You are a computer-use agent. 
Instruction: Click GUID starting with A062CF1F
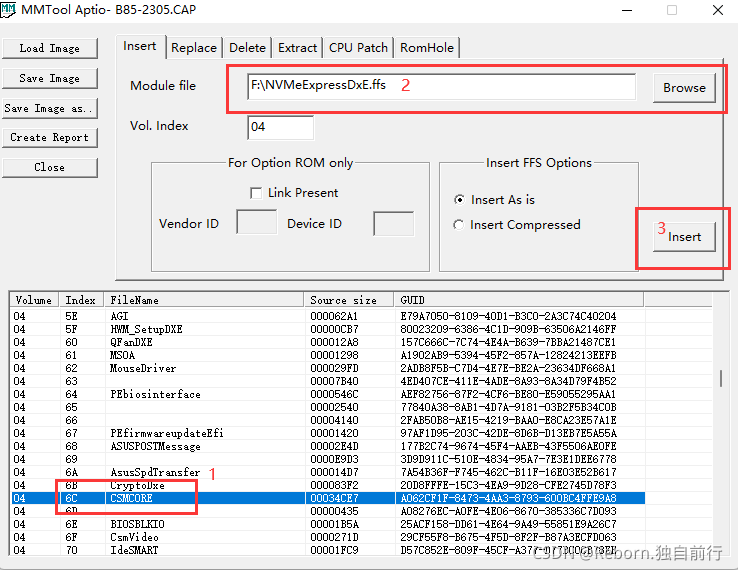pyautogui.click(x=508, y=498)
